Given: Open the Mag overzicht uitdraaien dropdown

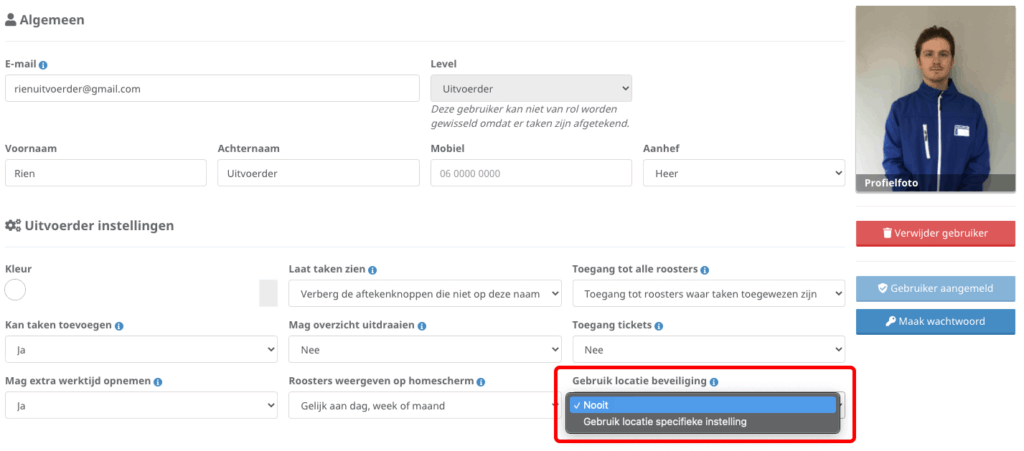Looking at the screenshot, I should click(x=424, y=349).
